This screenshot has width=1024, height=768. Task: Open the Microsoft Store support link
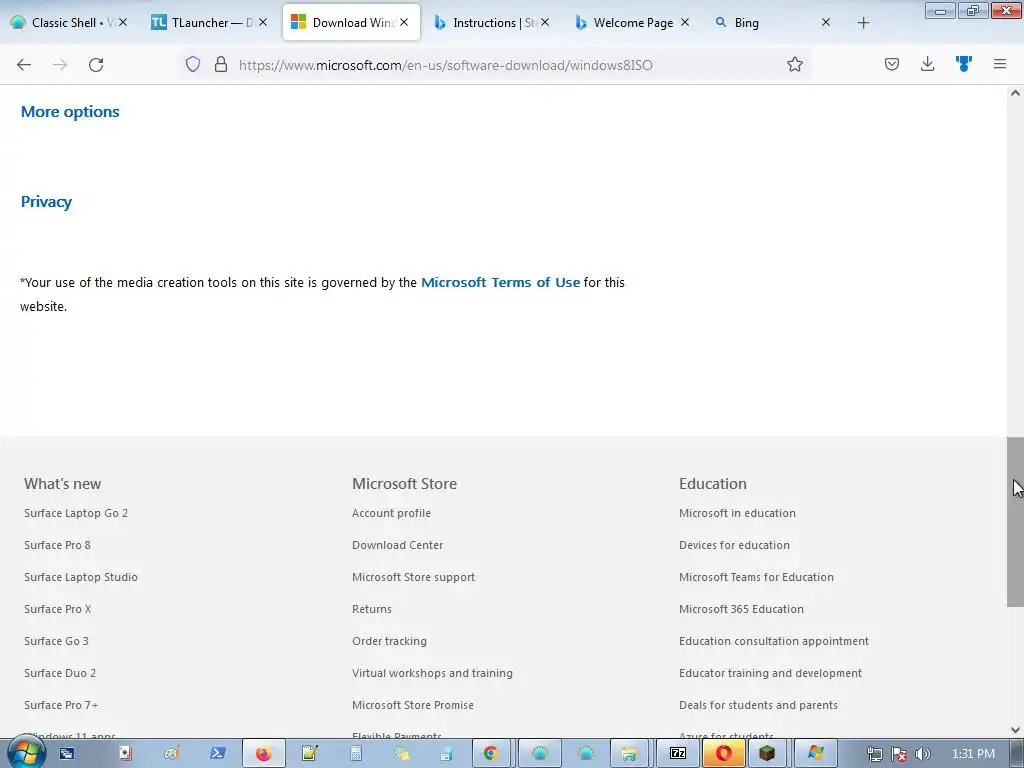(x=413, y=577)
